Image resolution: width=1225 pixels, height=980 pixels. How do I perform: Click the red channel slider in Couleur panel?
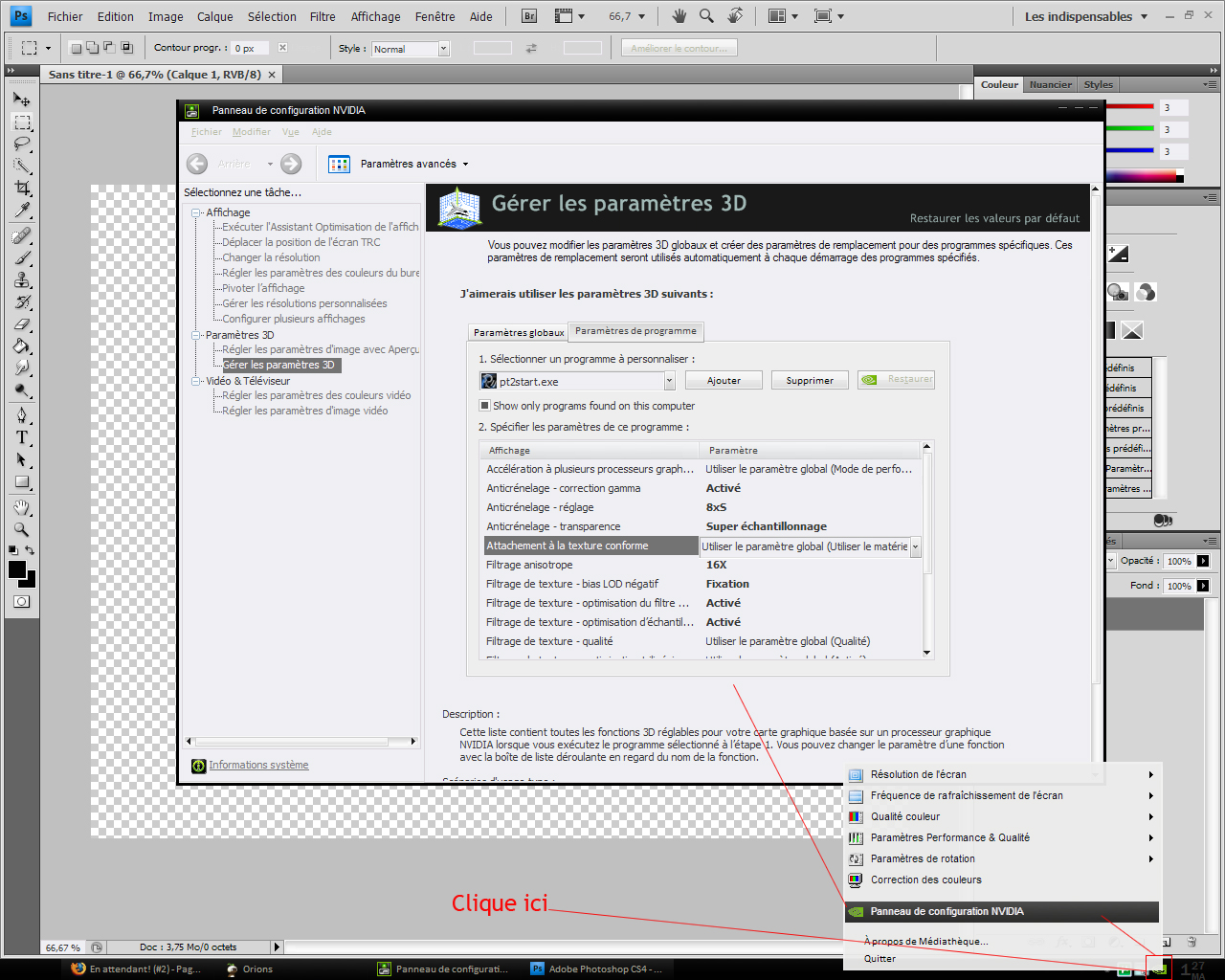coord(1129,107)
